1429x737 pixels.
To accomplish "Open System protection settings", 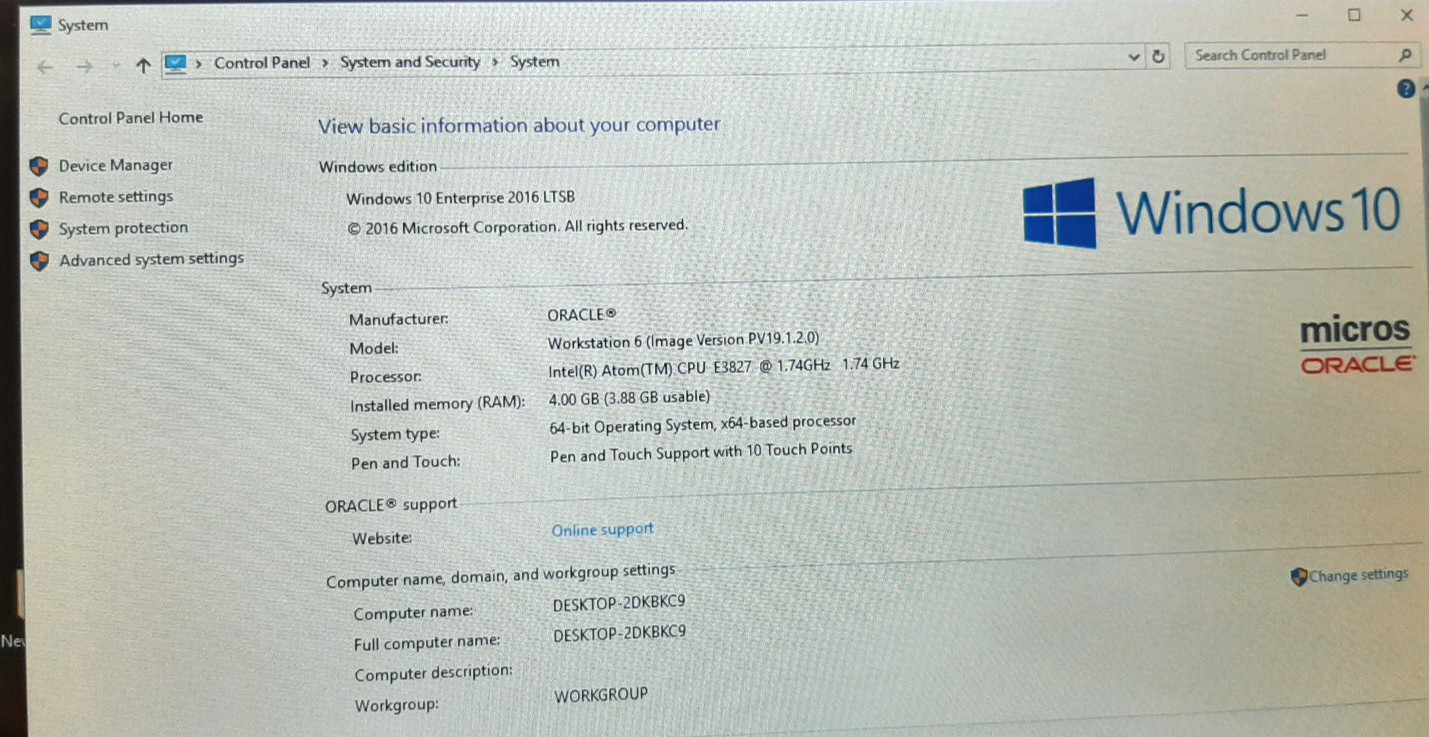I will tap(123, 228).
